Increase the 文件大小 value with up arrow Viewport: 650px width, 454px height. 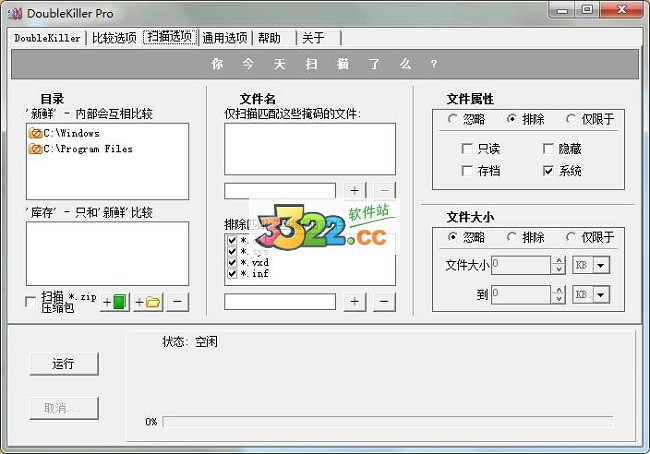click(x=559, y=261)
